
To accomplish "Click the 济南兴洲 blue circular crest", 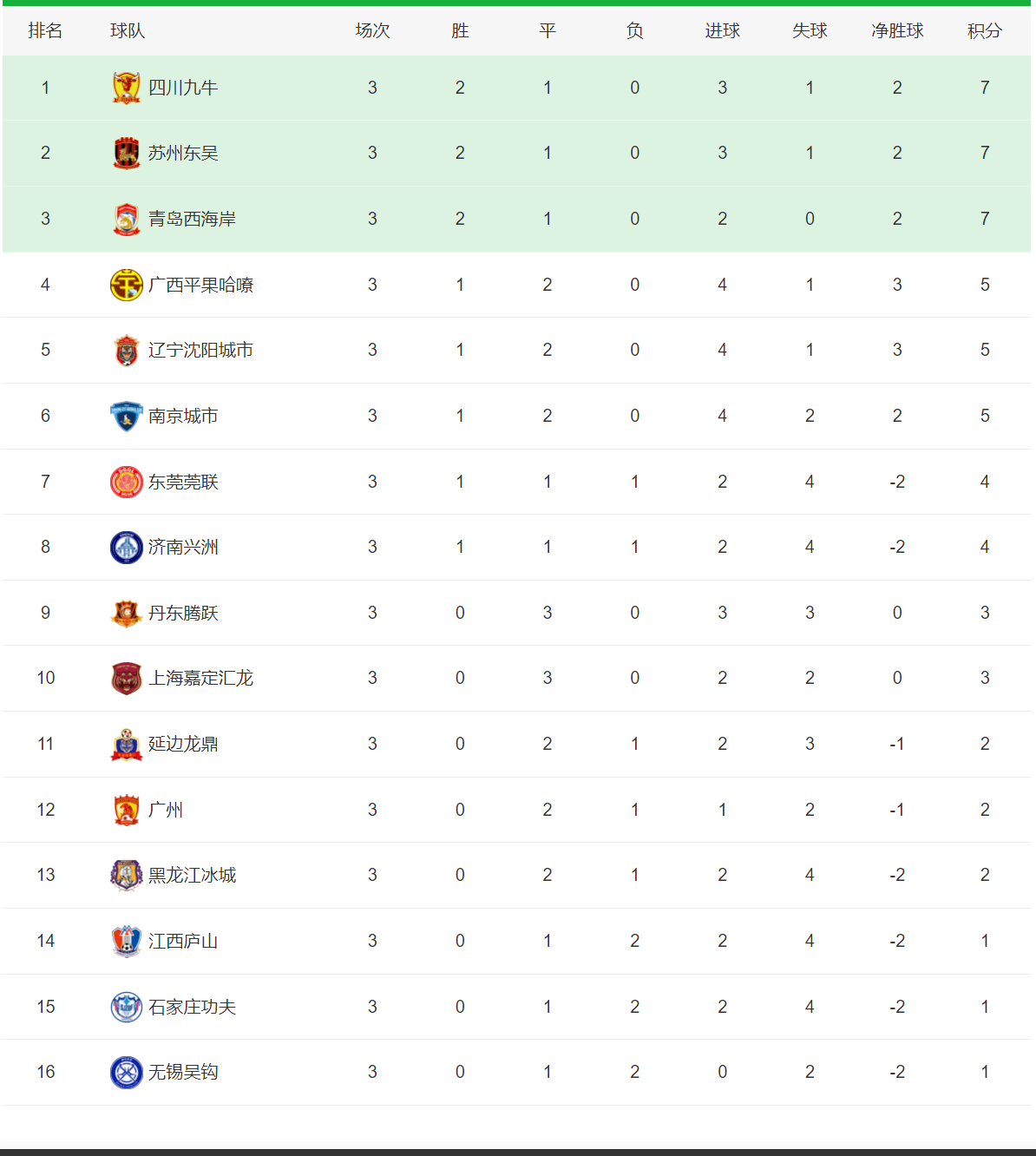I will 127,547.
